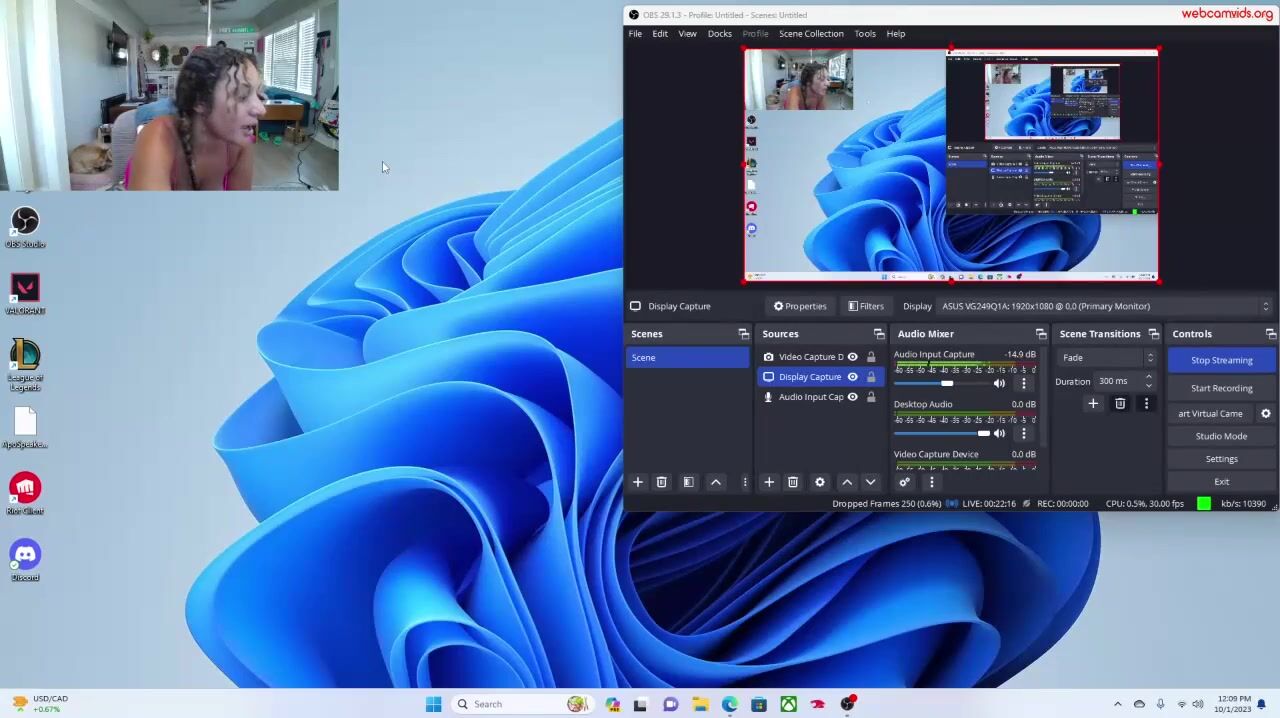Open advanced audio properties gears icon
Viewport: 1280px width, 718px height.
(x=904, y=482)
